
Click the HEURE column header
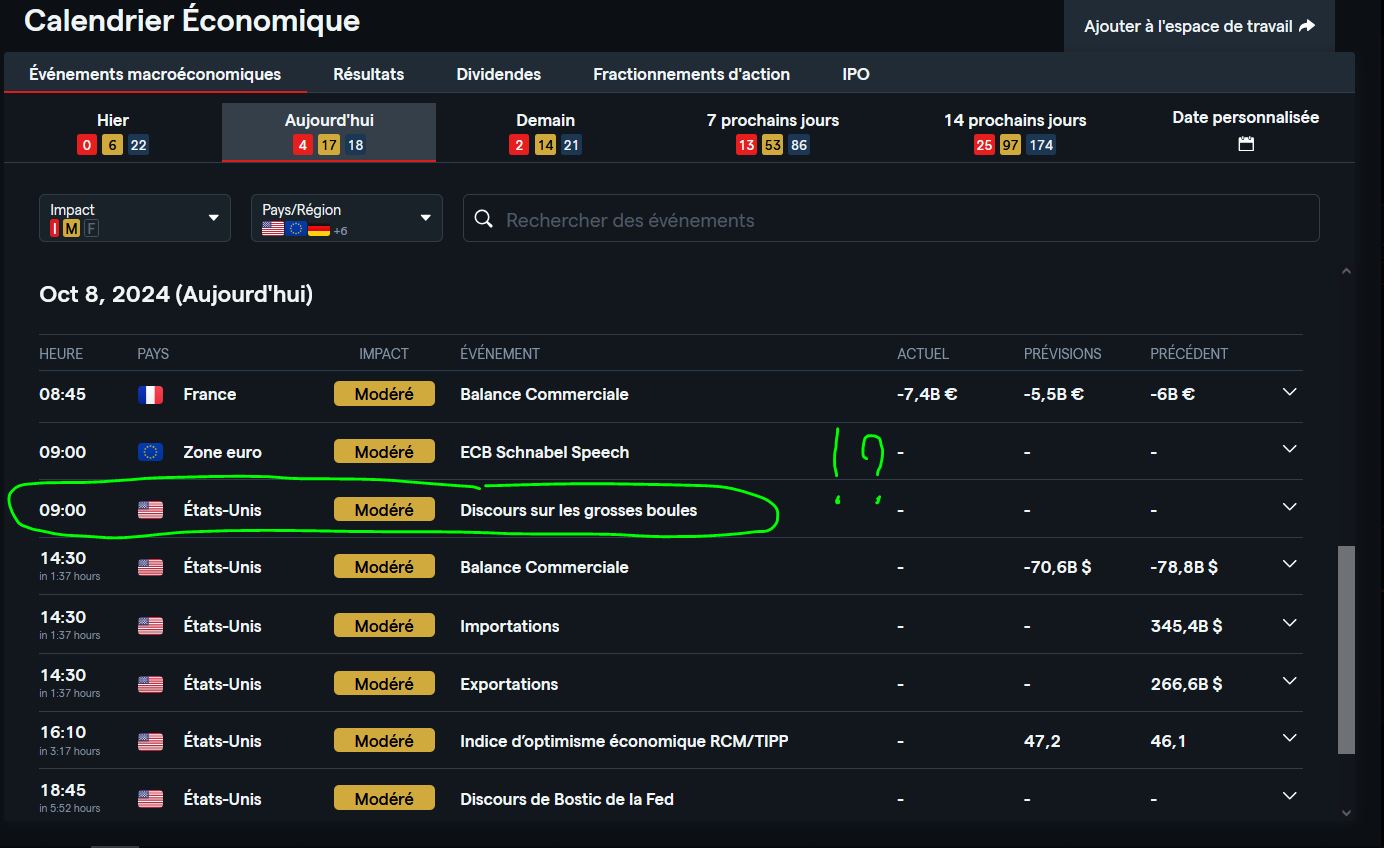(61, 354)
